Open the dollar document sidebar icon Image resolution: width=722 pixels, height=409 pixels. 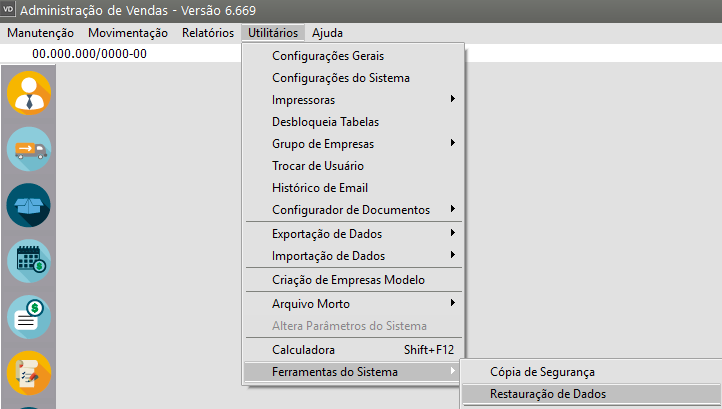28,318
